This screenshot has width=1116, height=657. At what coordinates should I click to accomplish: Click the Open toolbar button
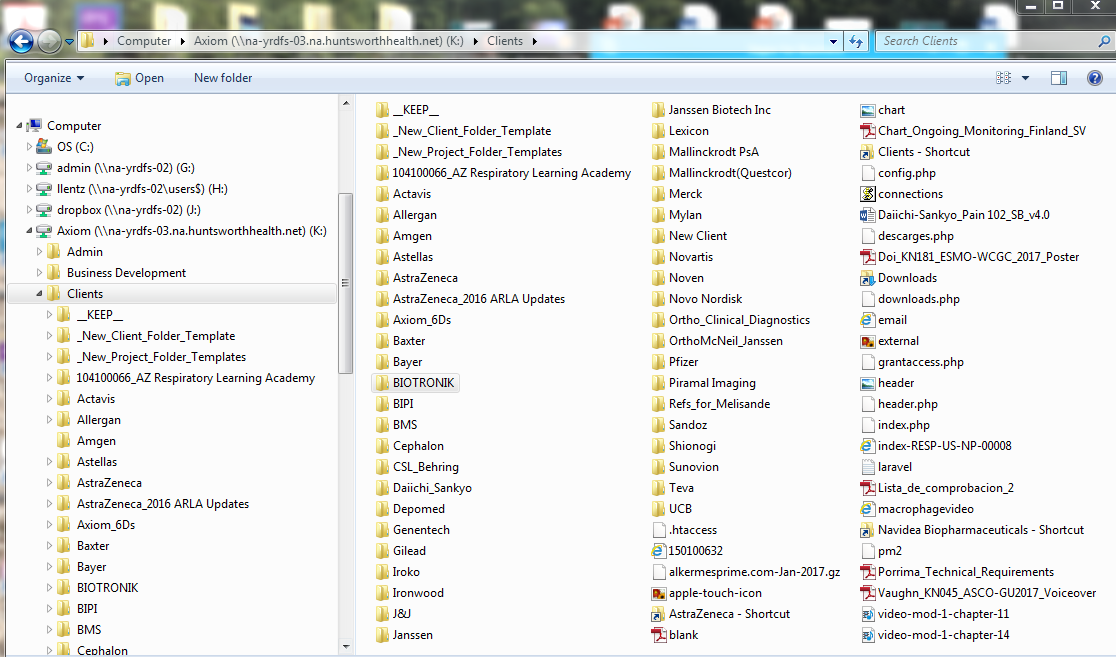click(x=140, y=78)
